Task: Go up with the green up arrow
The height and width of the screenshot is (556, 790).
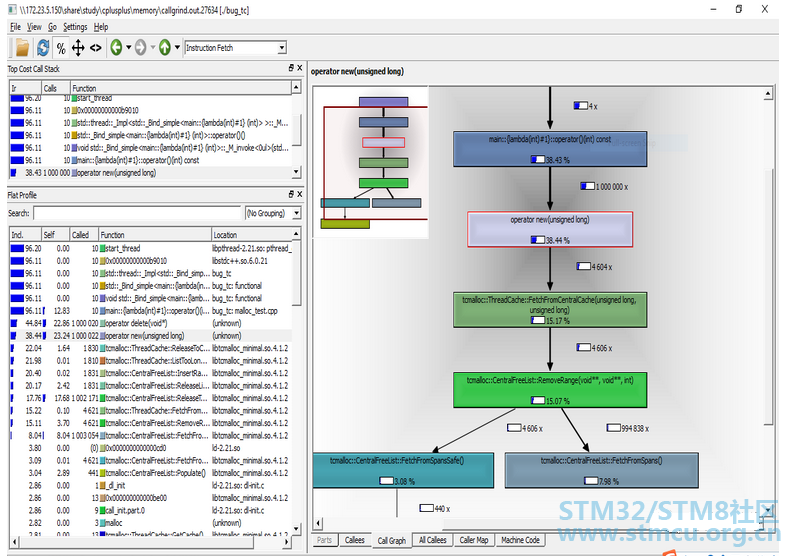Action: tap(165, 48)
